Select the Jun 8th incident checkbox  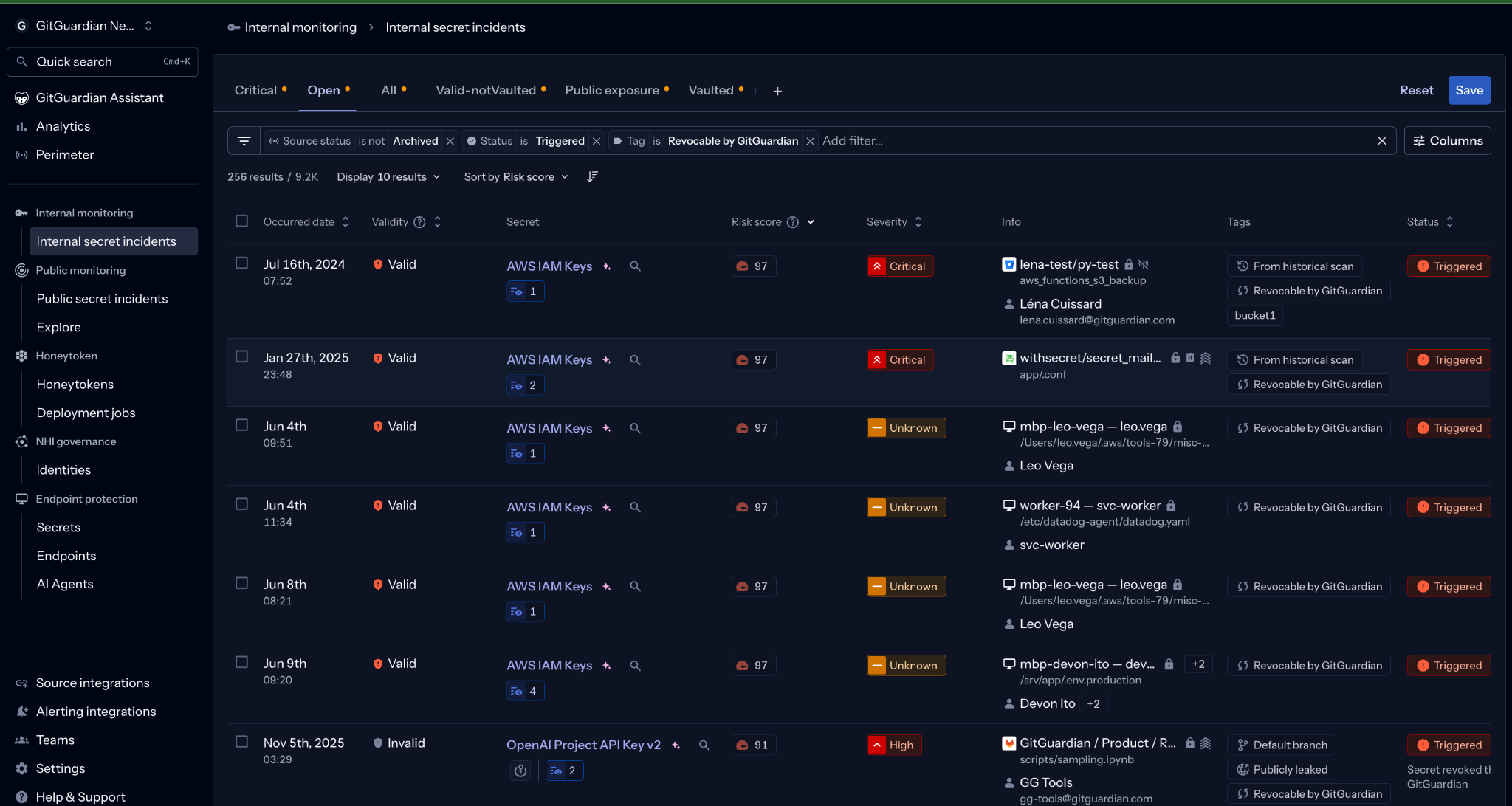[x=241, y=583]
